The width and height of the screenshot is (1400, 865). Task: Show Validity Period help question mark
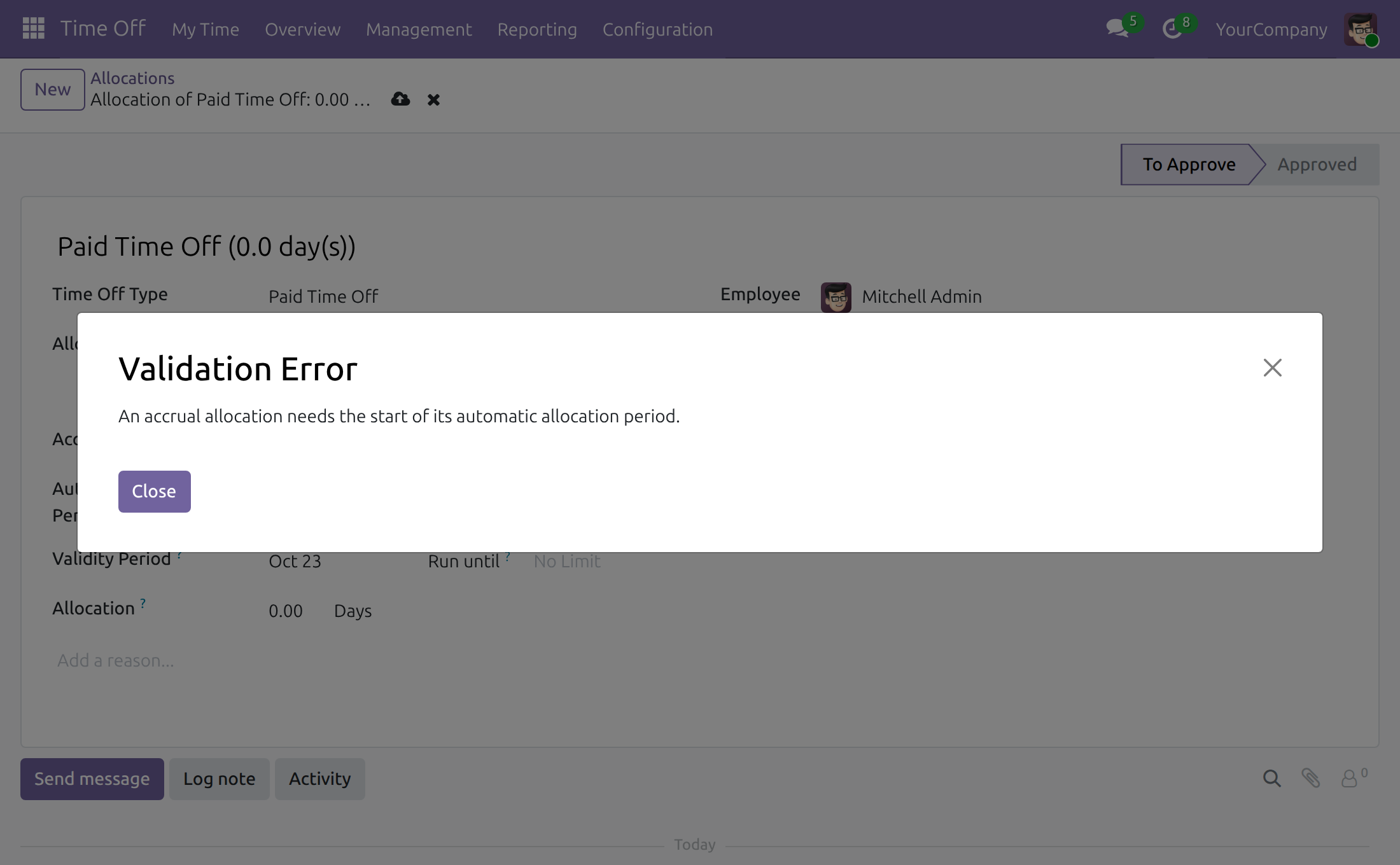click(179, 555)
